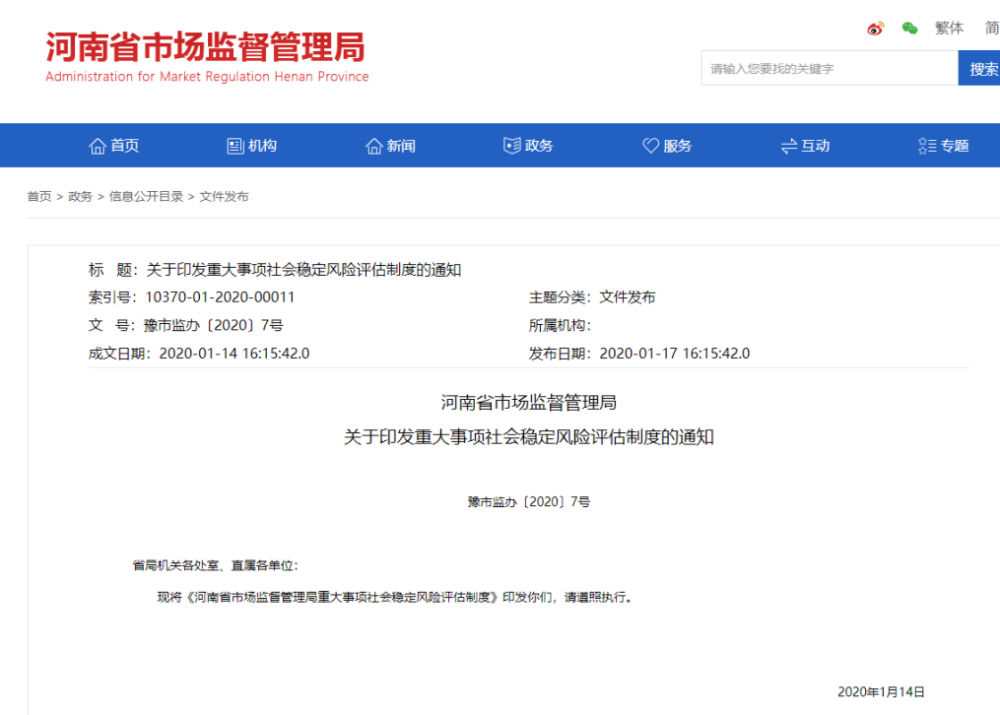Click the centered document number 豫市监办〔2020〕7号
Screen dimensions: 1000x715
click(x=529, y=502)
